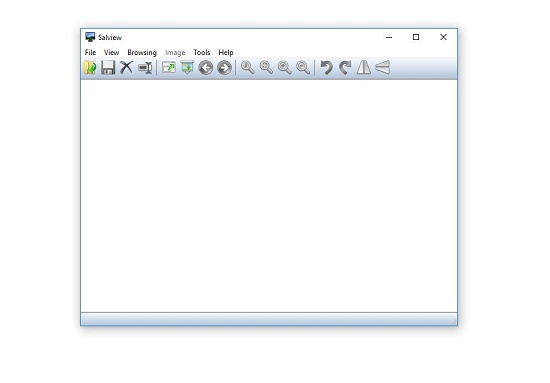
Task: Click the Save floppy disk icon
Action: coord(108,67)
